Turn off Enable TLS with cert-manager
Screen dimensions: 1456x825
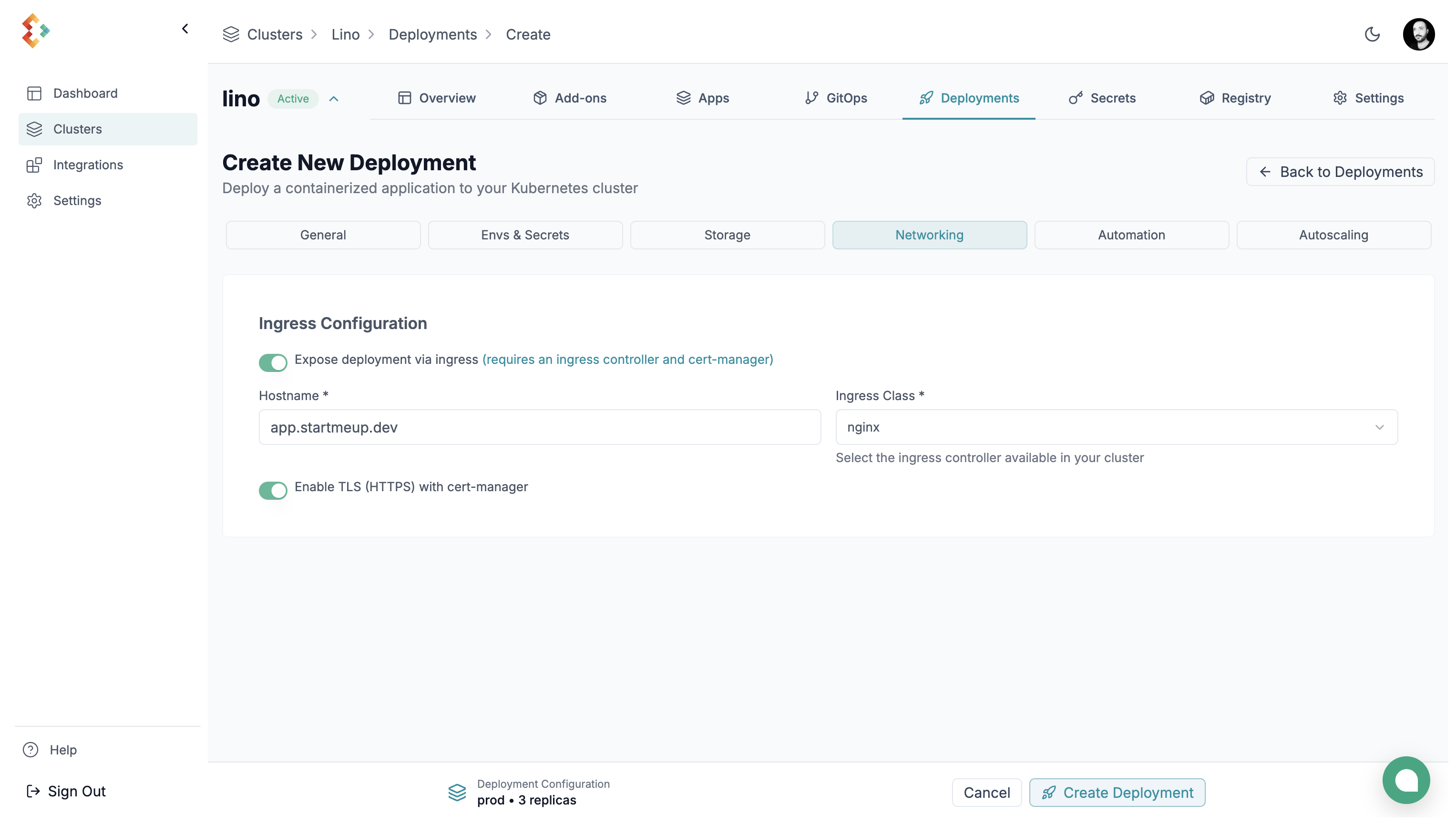273,490
